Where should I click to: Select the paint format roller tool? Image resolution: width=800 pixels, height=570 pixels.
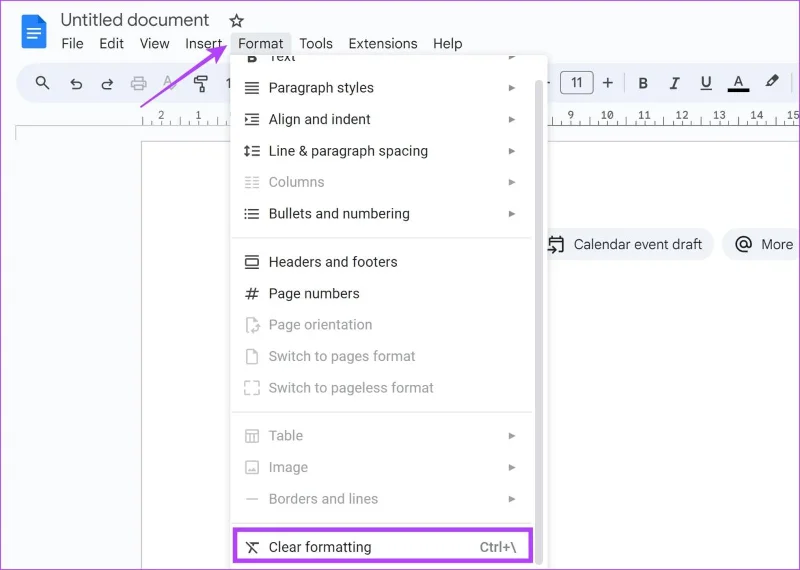coord(201,83)
